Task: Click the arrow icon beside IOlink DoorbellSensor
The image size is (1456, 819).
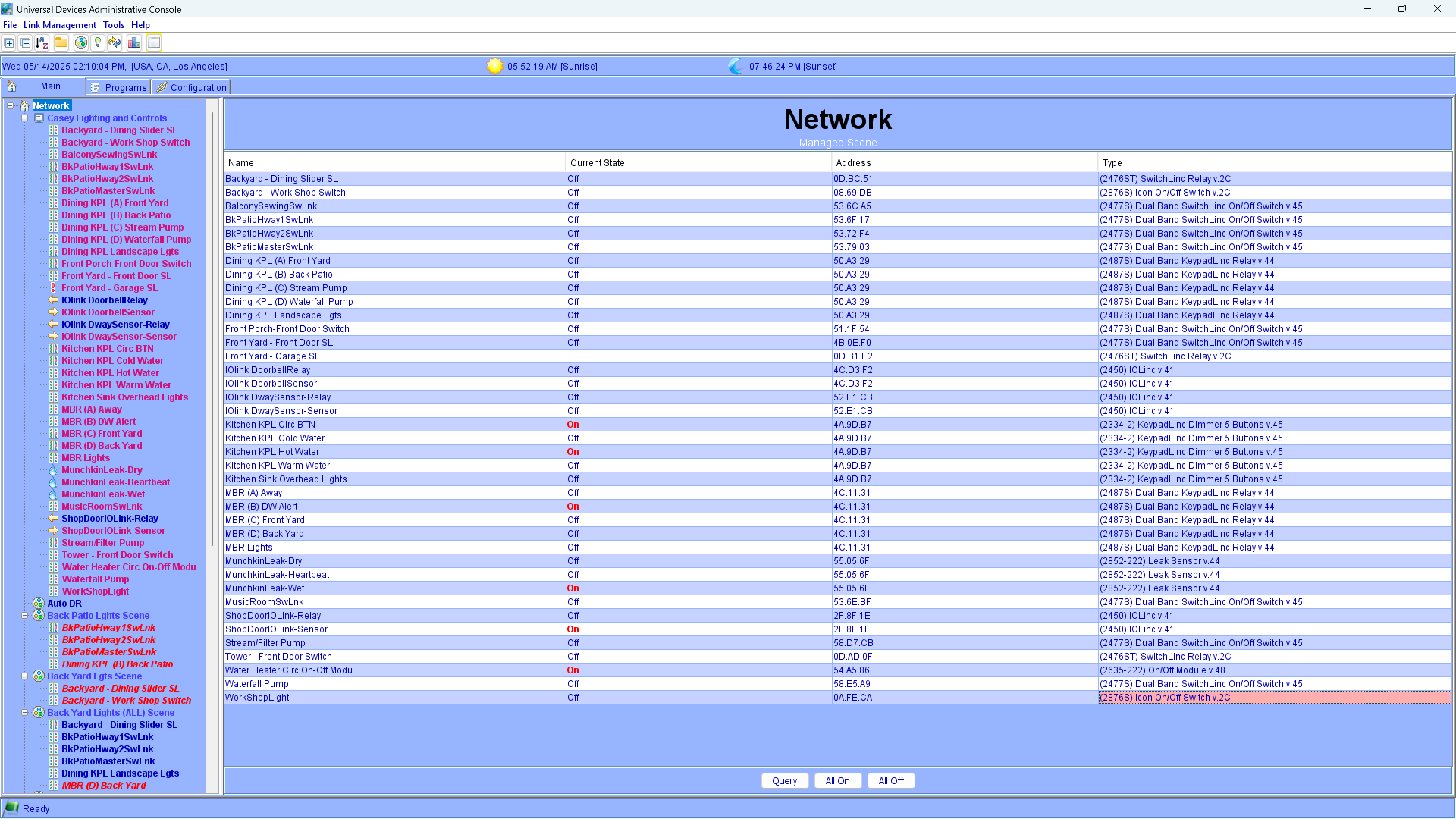Action: click(x=53, y=312)
